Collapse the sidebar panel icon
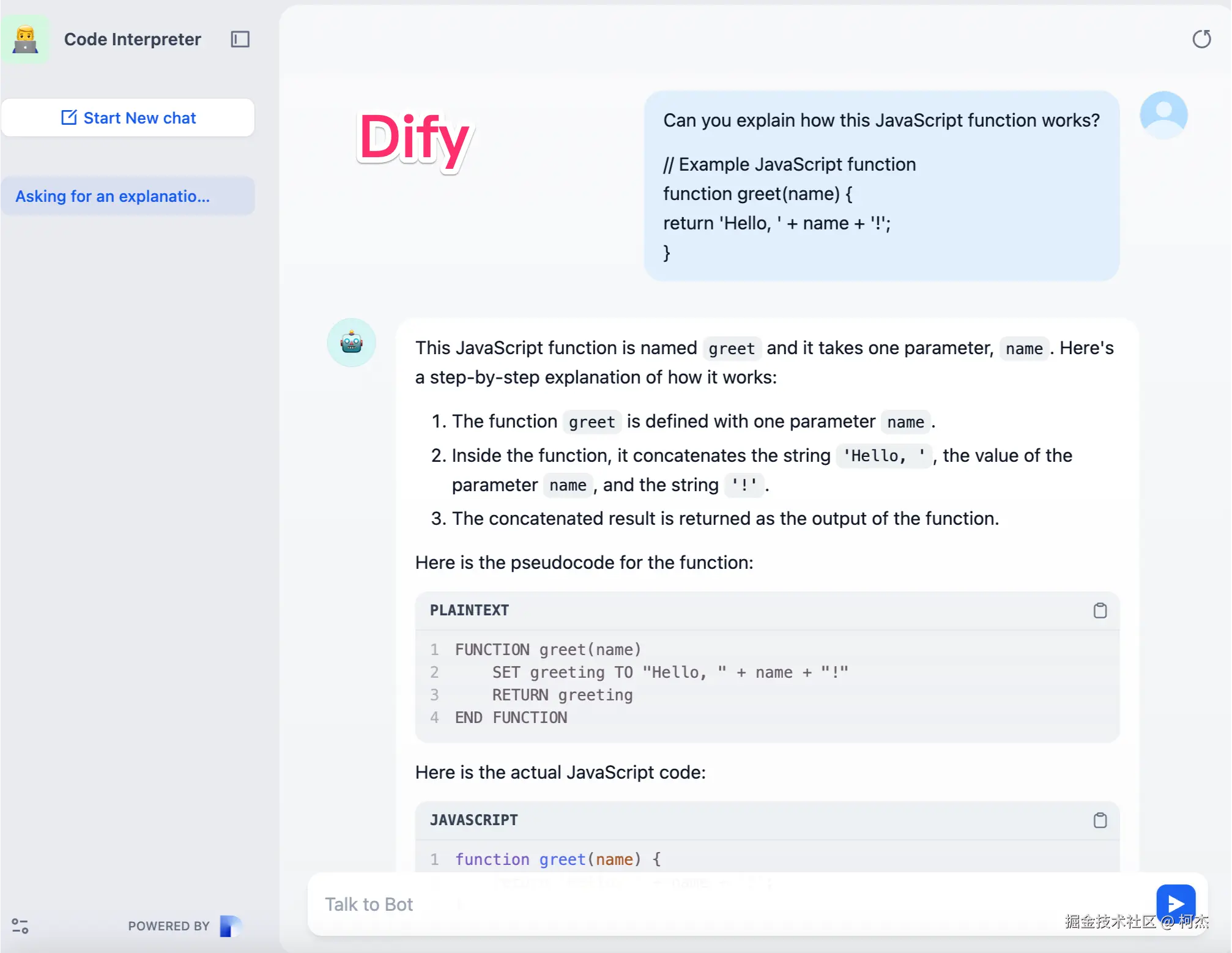This screenshot has width=1232, height=953. (x=240, y=39)
